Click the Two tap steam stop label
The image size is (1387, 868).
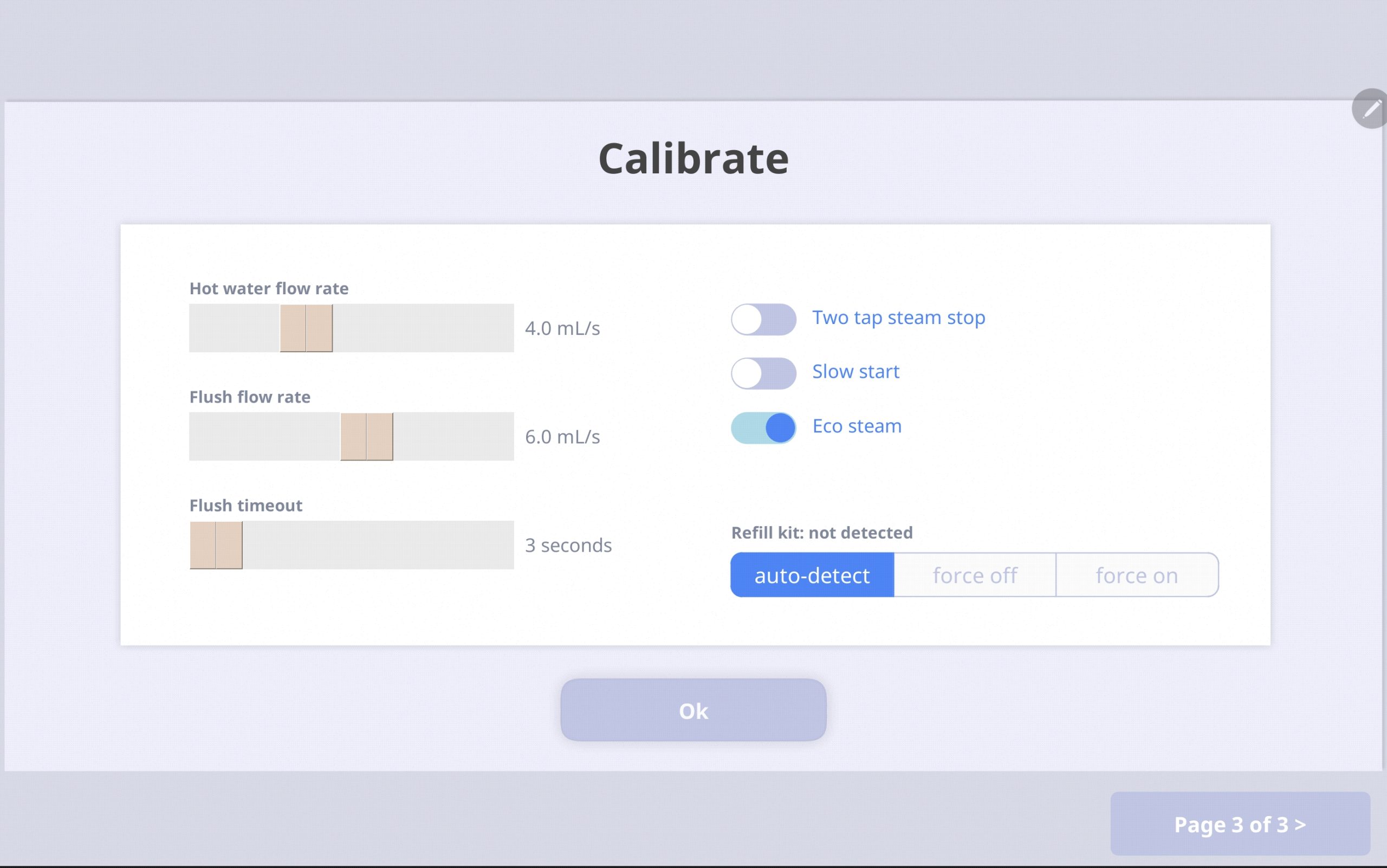tap(898, 318)
